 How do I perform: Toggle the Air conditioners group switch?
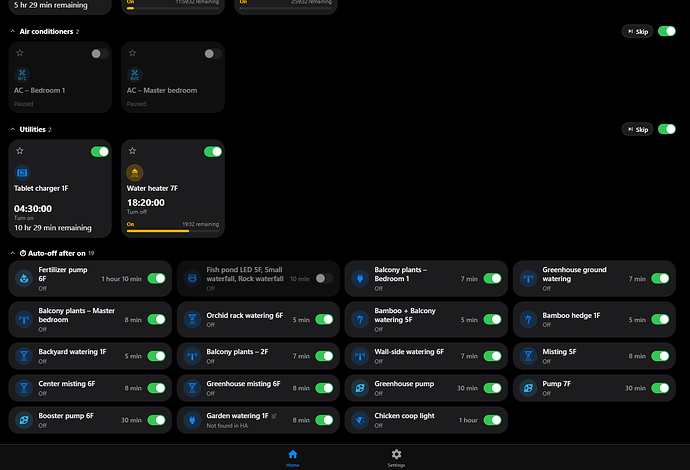tap(667, 31)
